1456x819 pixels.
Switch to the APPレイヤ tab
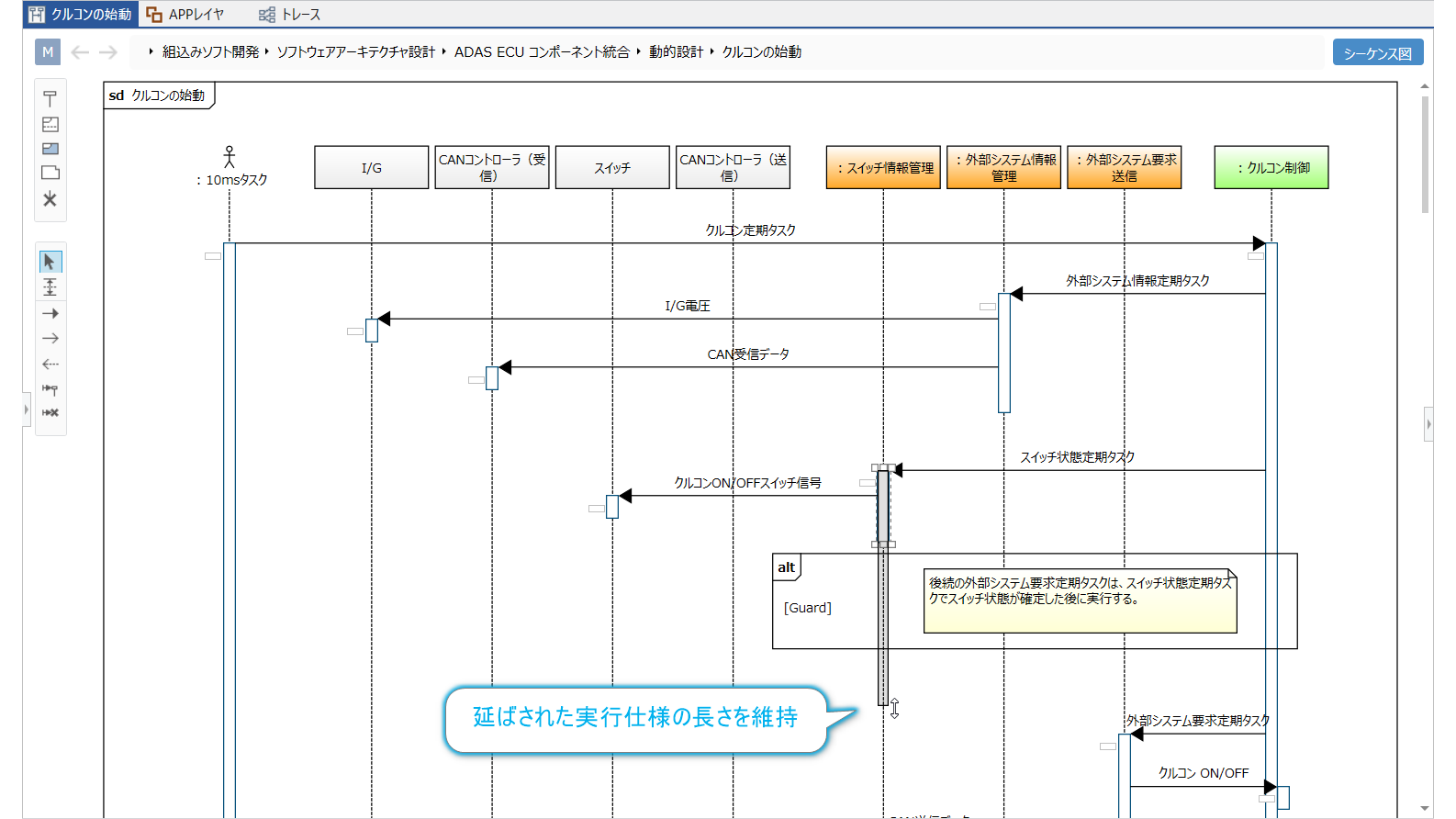(x=185, y=15)
